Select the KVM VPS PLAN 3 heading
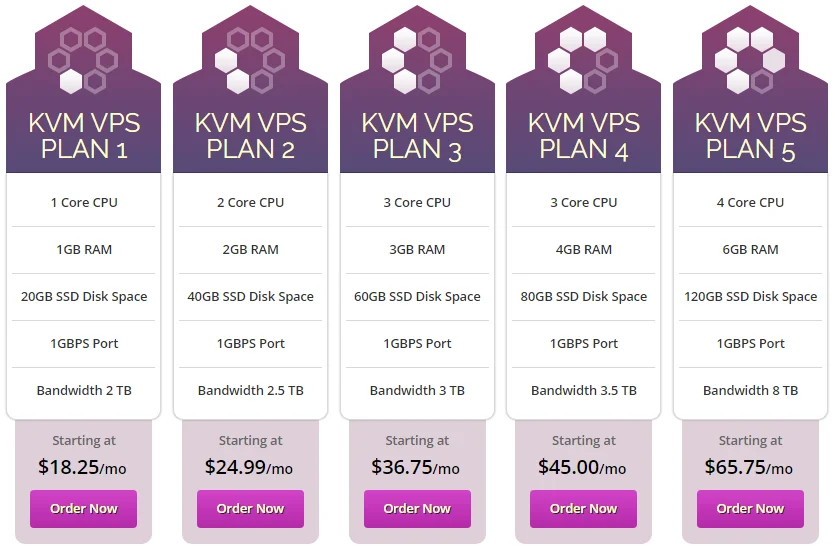 point(417,136)
